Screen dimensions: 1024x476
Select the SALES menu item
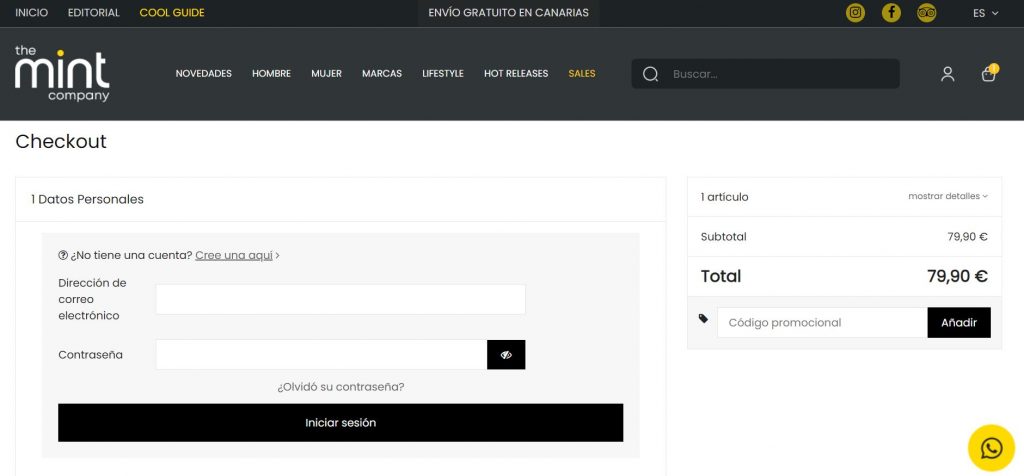[x=581, y=74]
